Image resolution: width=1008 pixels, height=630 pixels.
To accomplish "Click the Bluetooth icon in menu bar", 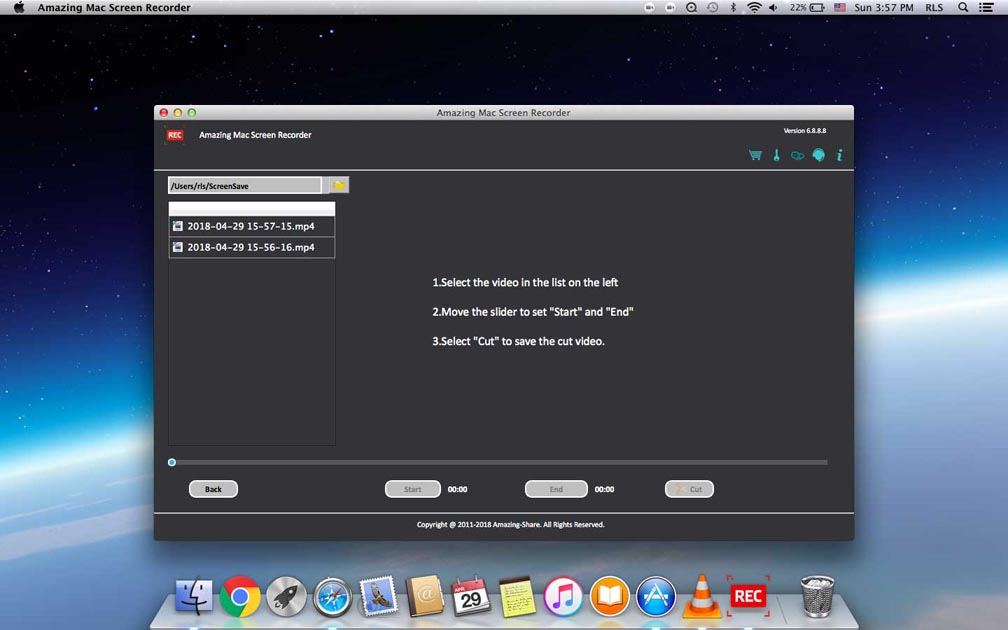I will [x=733, y=8].
